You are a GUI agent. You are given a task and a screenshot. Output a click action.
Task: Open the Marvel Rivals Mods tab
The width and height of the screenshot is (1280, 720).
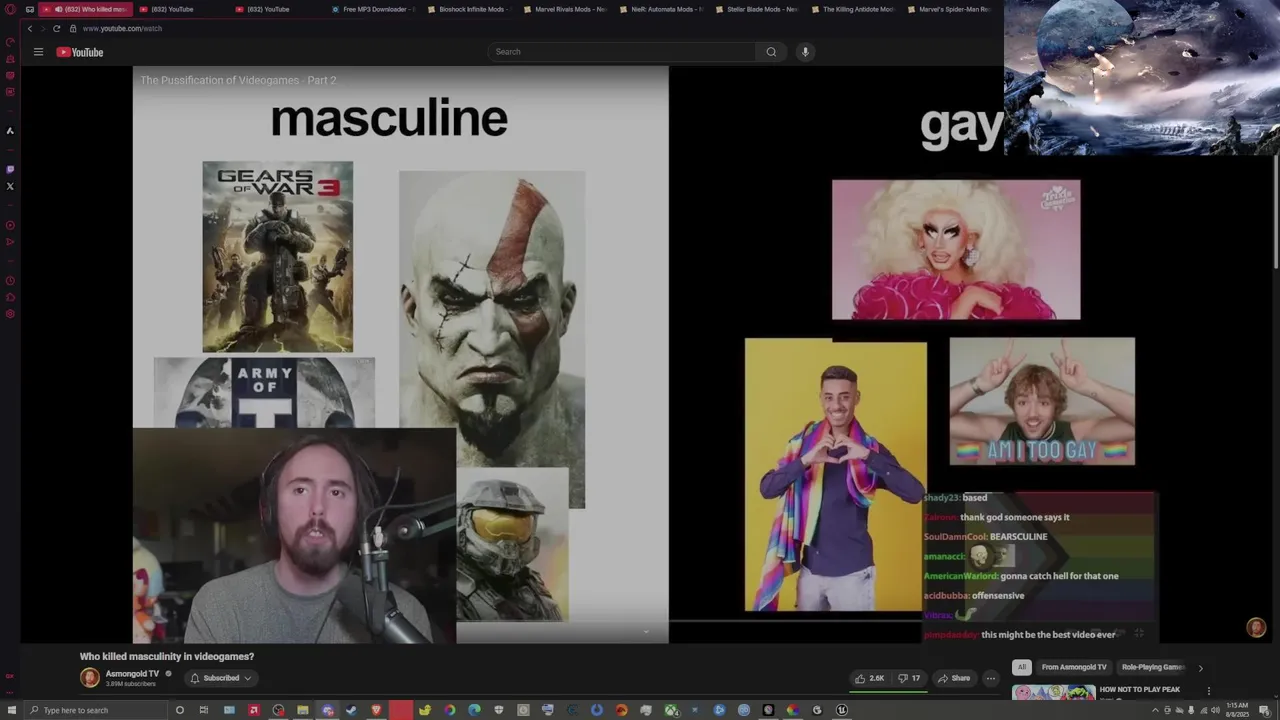(564, 9)
